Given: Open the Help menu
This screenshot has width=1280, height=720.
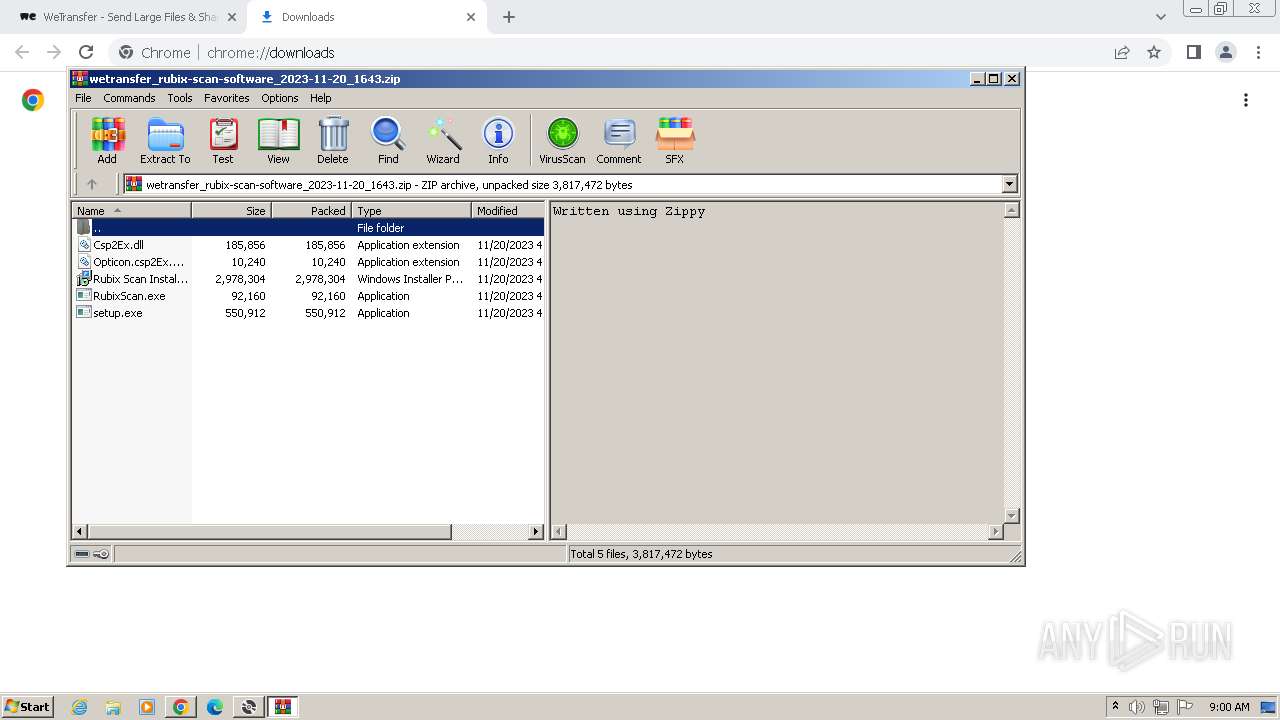Looking at the screenshot, I should [321, 98].
